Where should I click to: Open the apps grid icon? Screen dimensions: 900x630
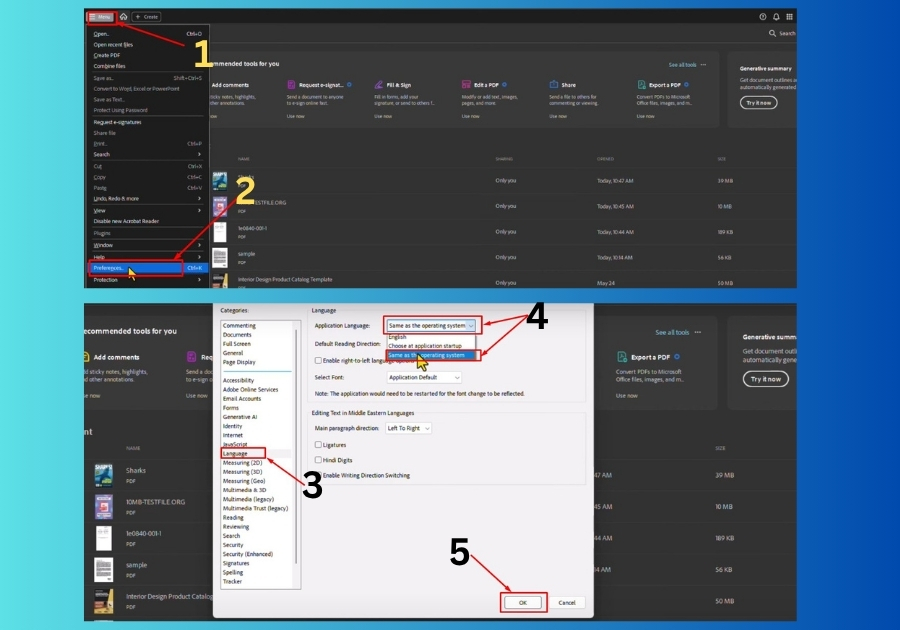[789, 17]
